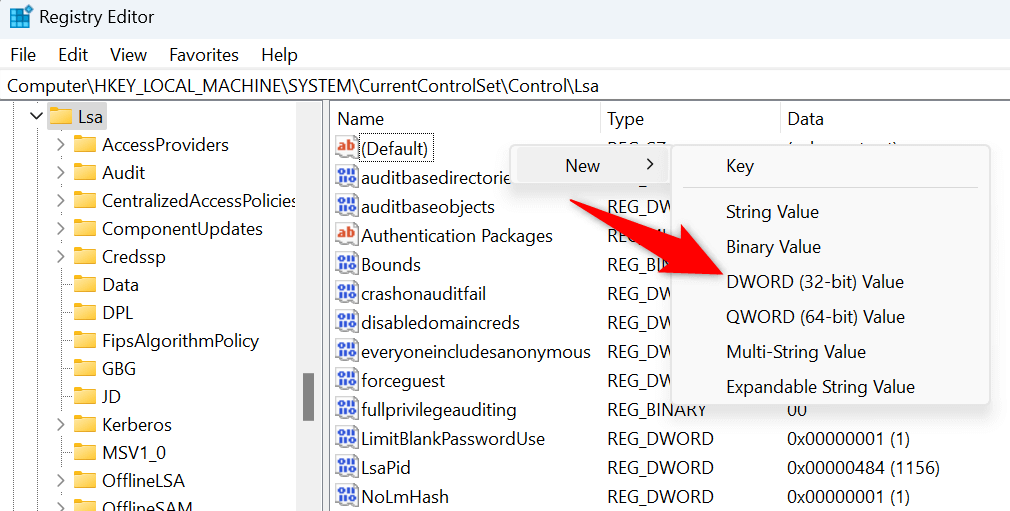Click the tree pane vertical scrollbar thumb

point(309,396)
